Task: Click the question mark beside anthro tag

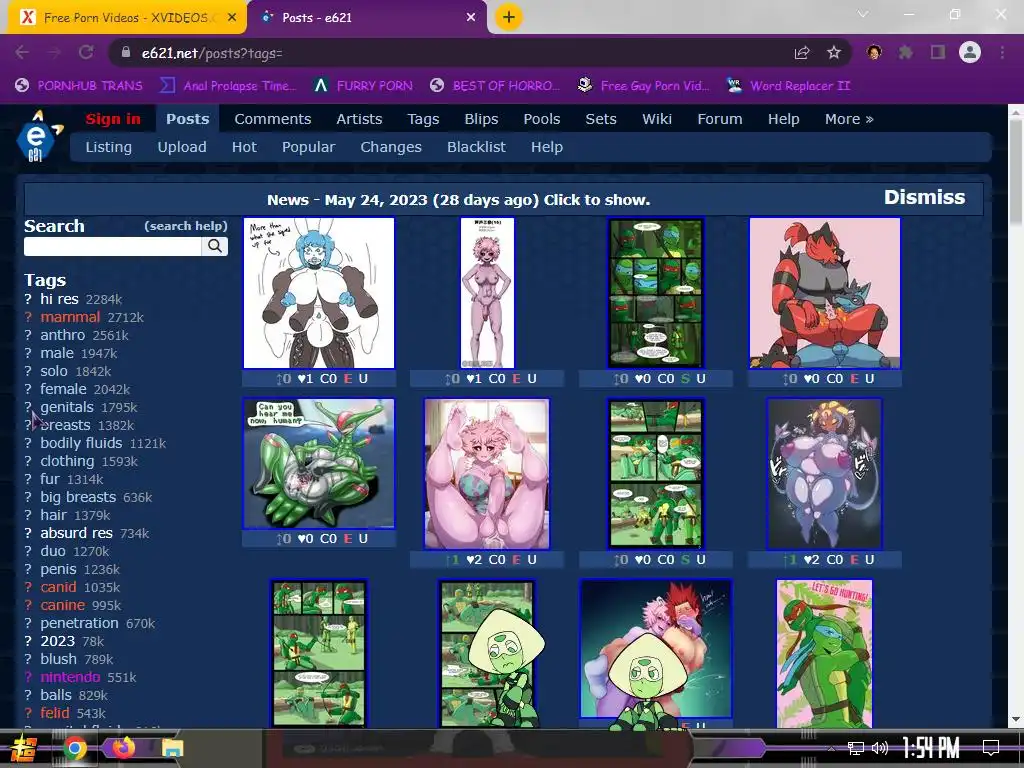Action: coord(28,335)
